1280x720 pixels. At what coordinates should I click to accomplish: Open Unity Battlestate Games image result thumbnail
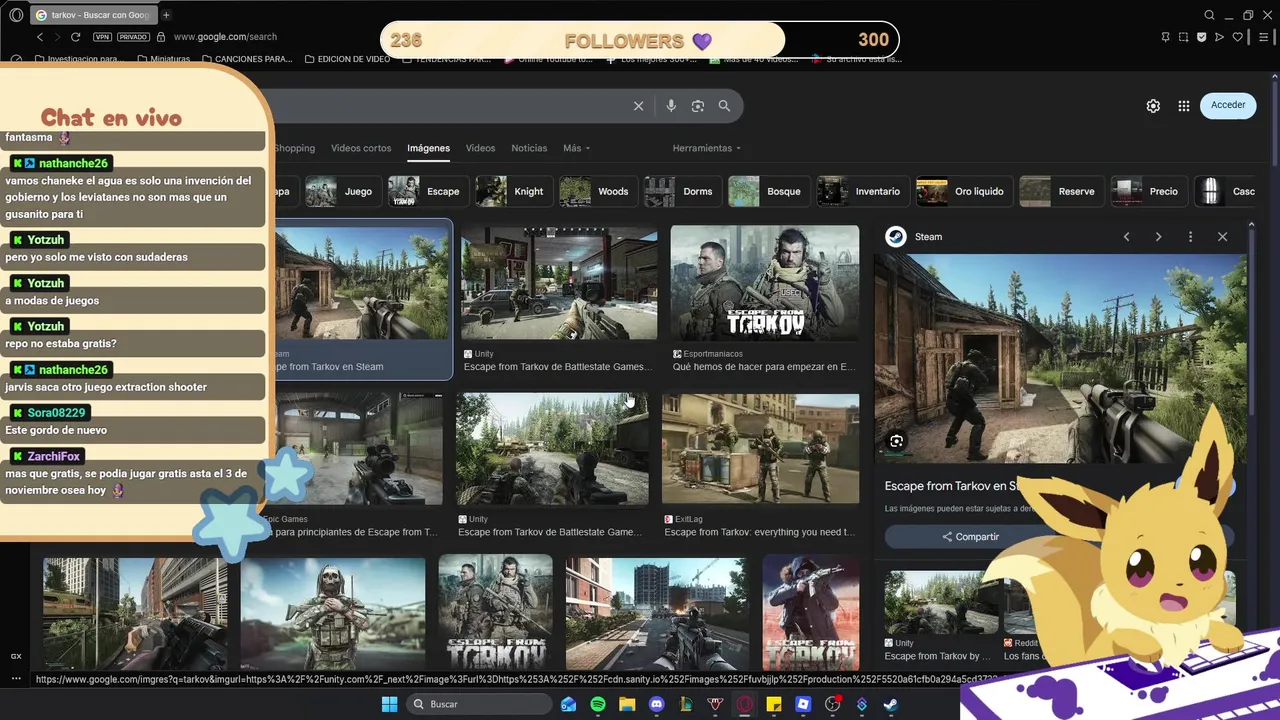[559, 284]
